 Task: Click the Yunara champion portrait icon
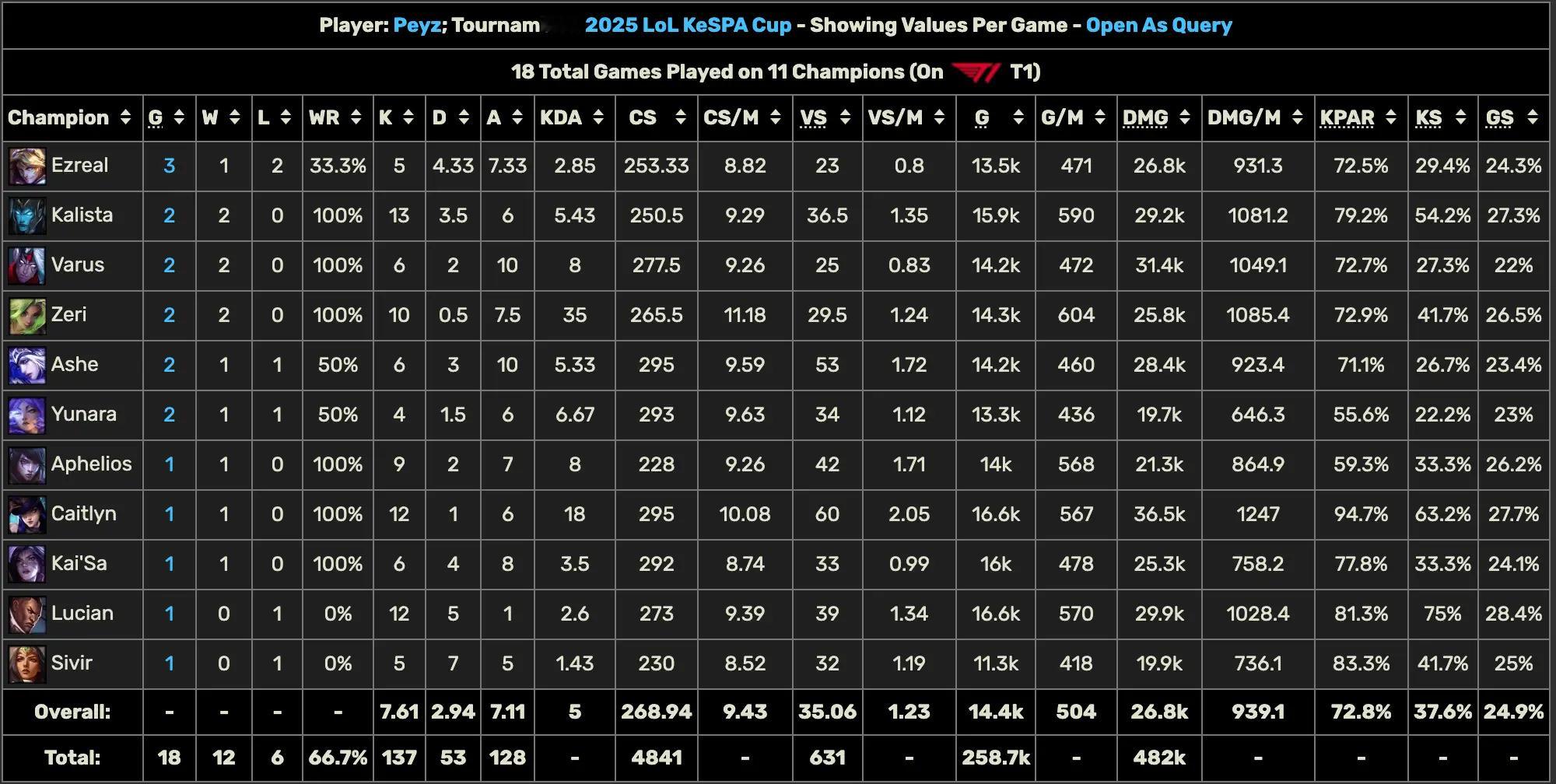26,415
